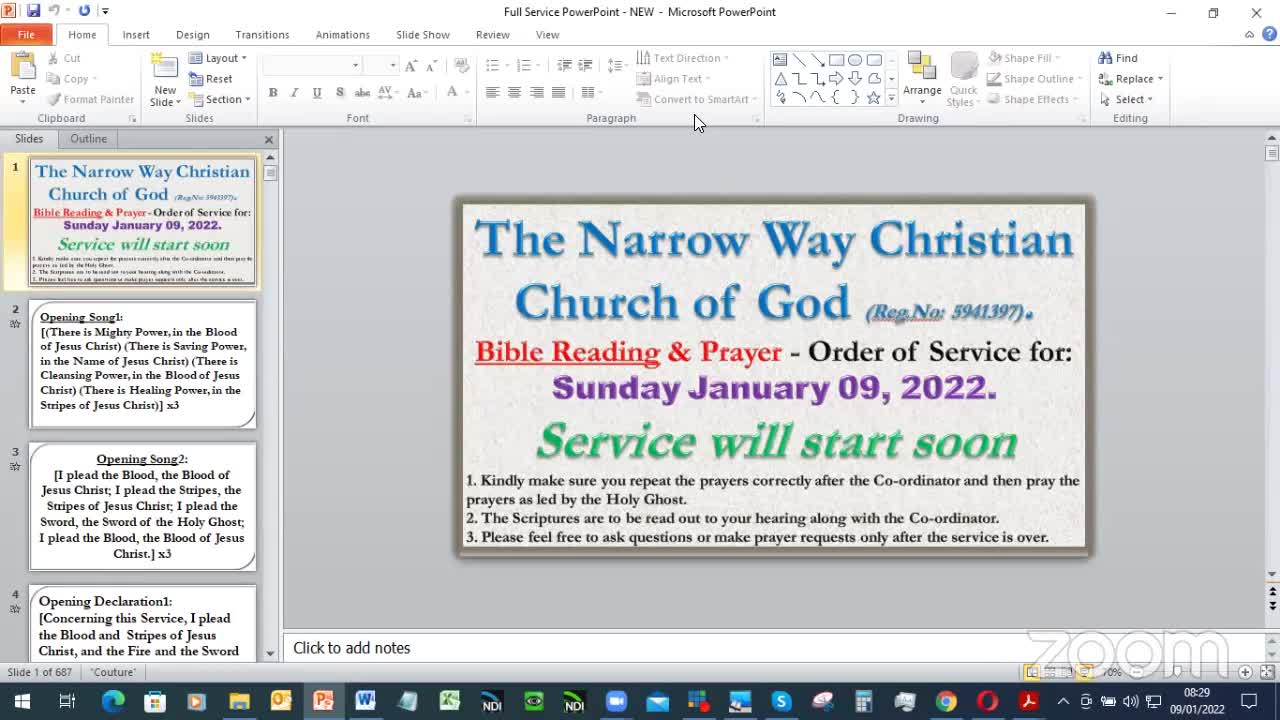Align text right
Screen dimensions: 1280x720
(x=537, y=92)
